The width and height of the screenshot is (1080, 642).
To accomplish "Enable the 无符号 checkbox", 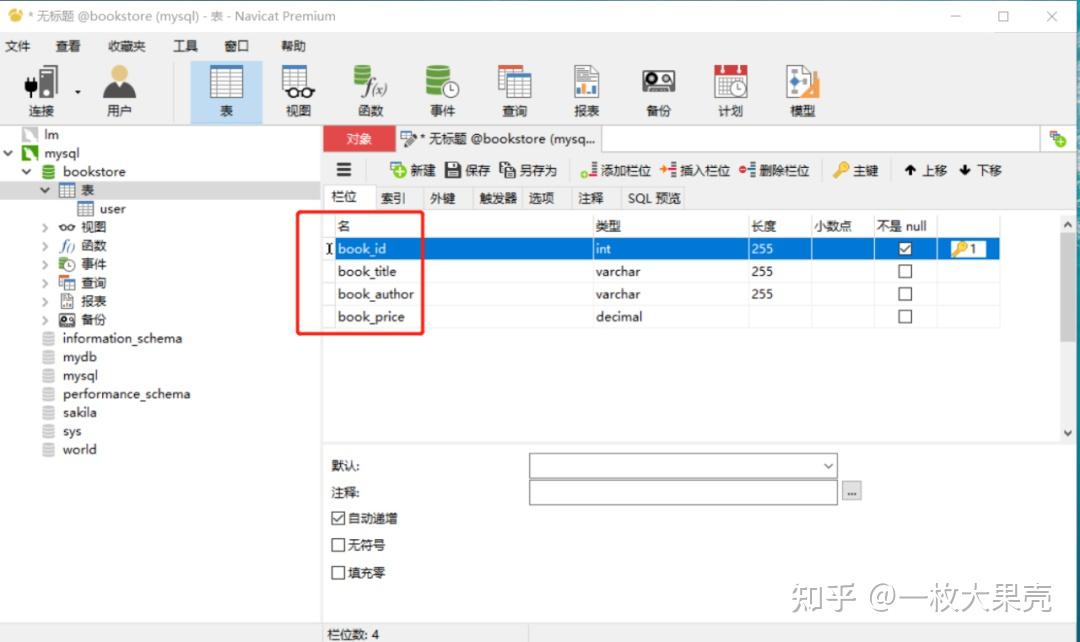I will [338, 545].
